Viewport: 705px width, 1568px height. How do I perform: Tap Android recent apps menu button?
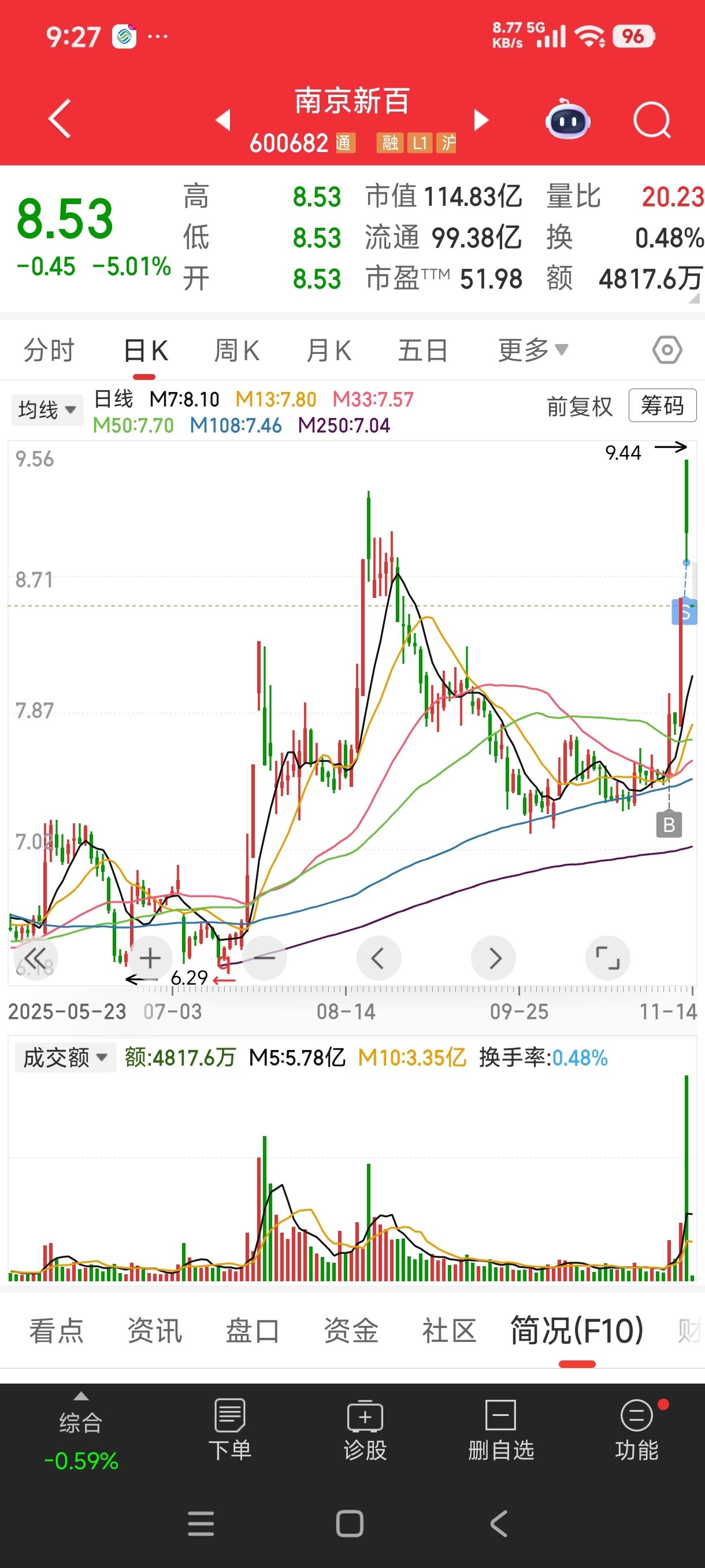coord(201,1523)
